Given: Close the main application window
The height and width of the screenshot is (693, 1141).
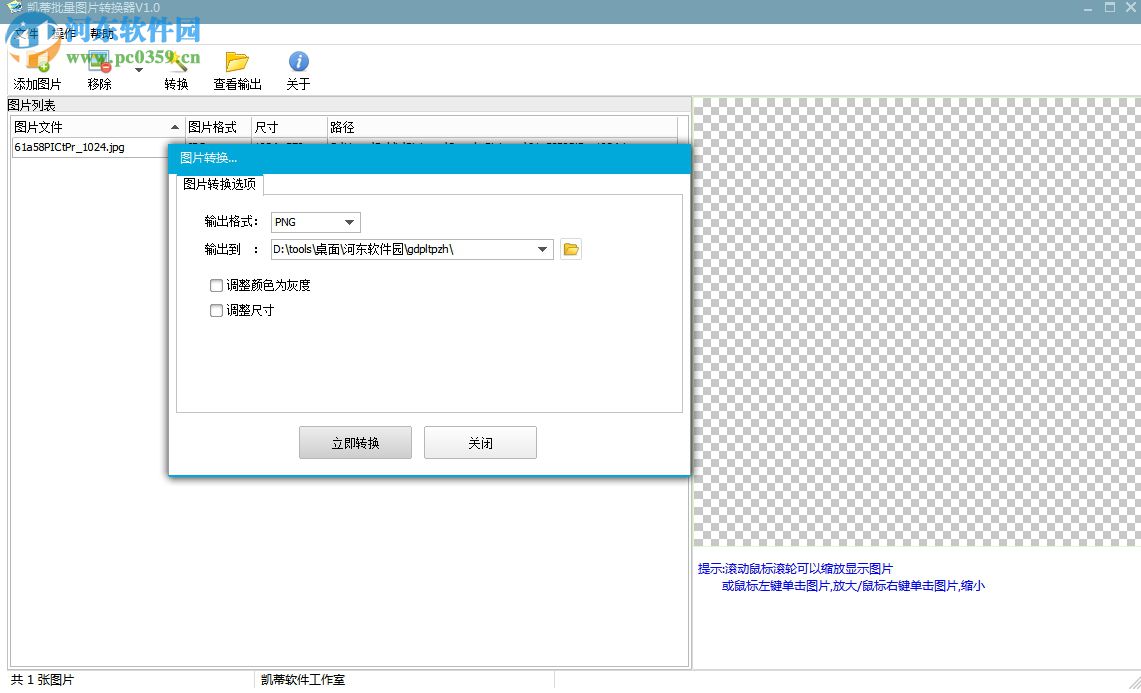Looking at the screenshot, I should (1132, 8).
